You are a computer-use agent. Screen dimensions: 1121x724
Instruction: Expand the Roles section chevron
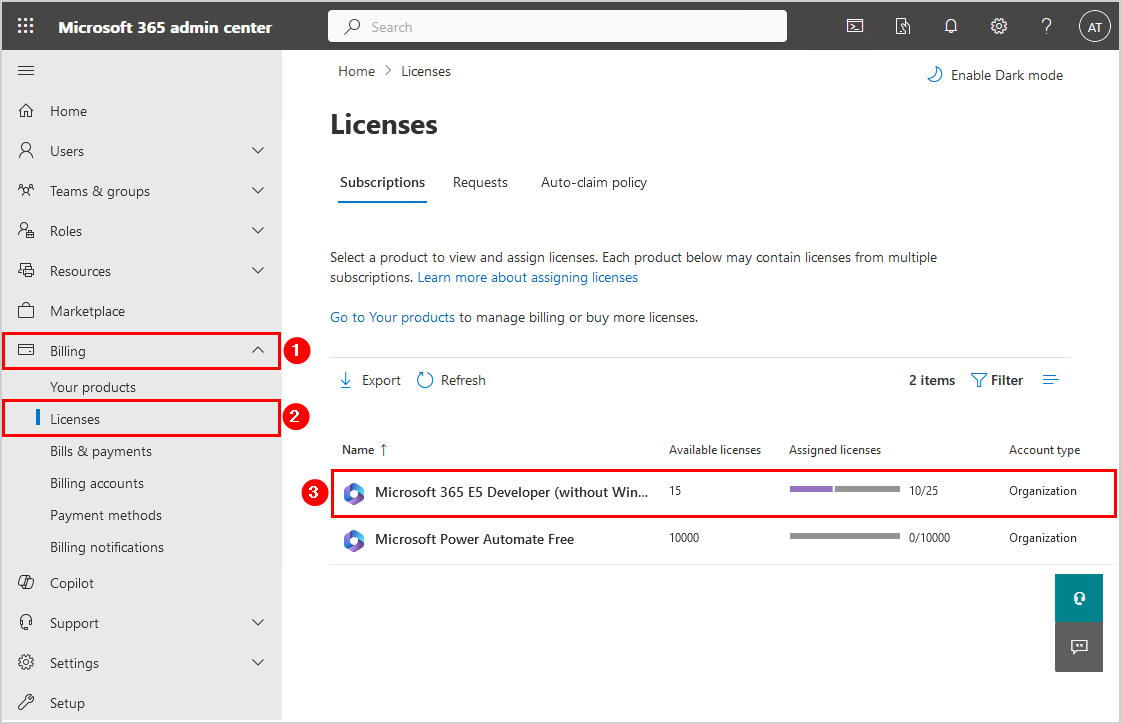tap(258, 230)
